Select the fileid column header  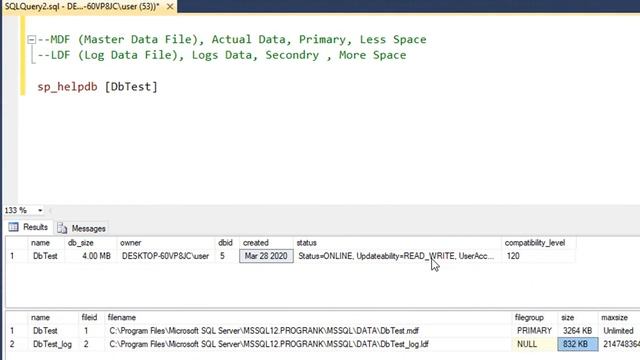91,318
